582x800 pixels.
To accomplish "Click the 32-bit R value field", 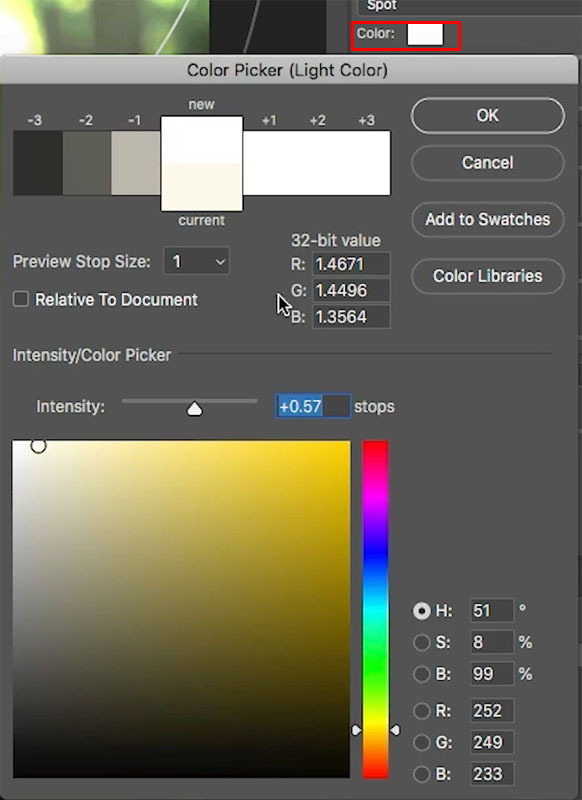I will click(x=351, y=264).
